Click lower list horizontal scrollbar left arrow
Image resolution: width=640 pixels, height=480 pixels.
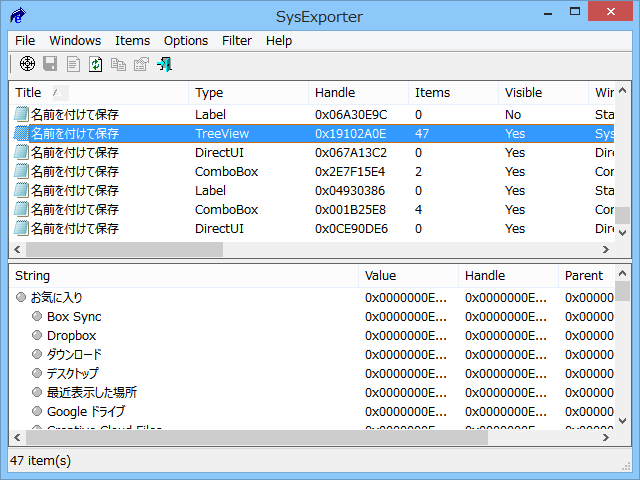tap(17, 438)
